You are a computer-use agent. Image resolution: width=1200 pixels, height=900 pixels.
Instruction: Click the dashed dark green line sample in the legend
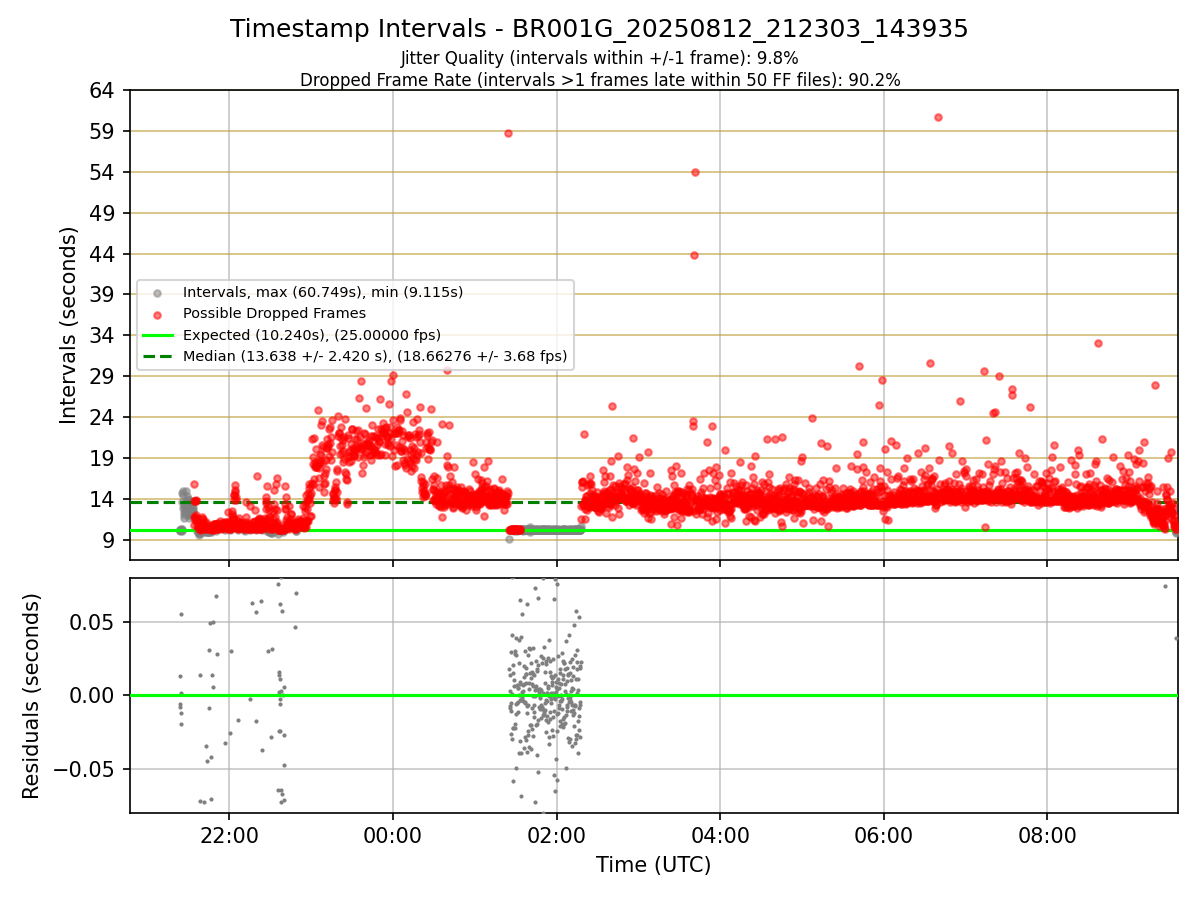click(x=156, y=356)
